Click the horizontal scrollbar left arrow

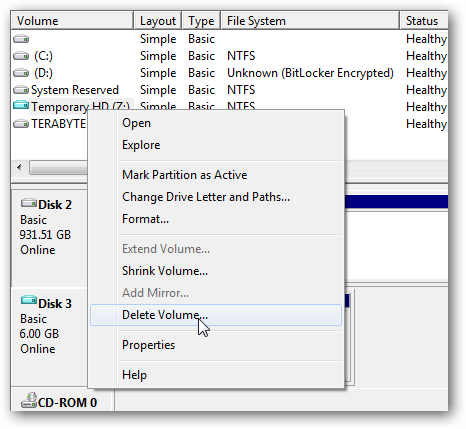point(19,167)
